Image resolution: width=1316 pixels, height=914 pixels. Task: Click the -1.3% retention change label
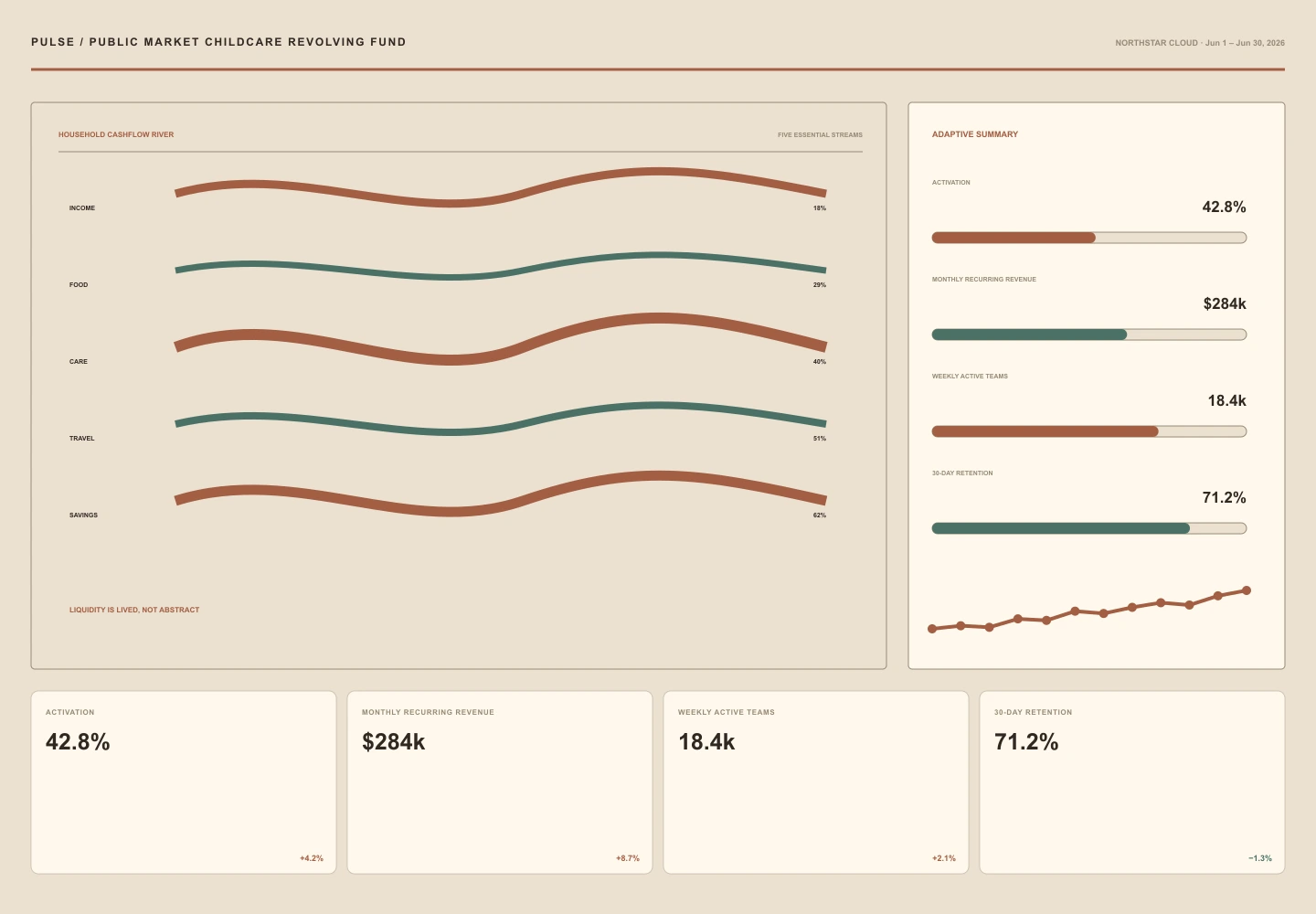click(x=1260, y=858)
